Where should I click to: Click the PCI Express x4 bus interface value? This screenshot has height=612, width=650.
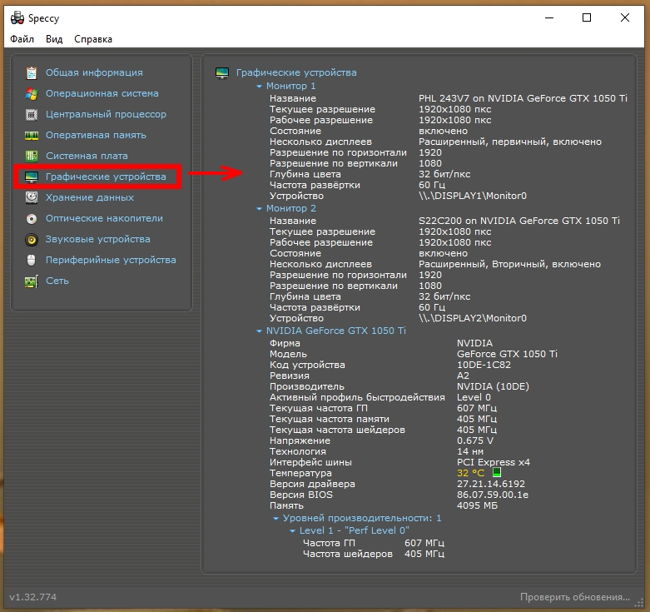(x=493, y=462)
